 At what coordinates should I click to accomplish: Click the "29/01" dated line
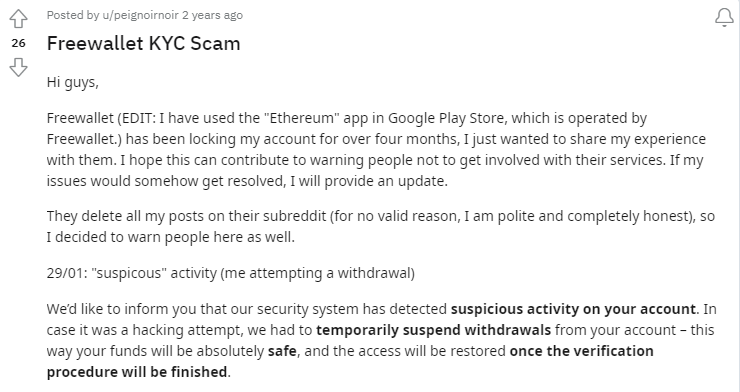point(231,273)
